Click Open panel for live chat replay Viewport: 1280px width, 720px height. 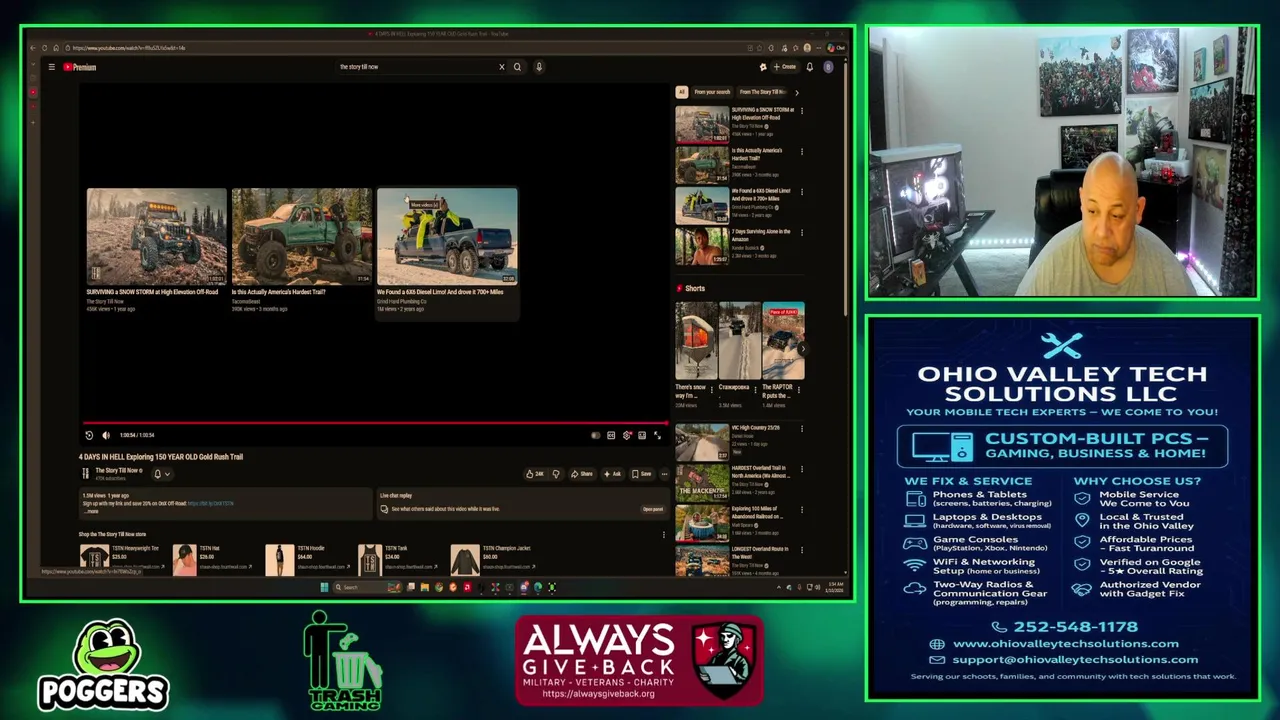pyautogui.click(x=653, y=509)
